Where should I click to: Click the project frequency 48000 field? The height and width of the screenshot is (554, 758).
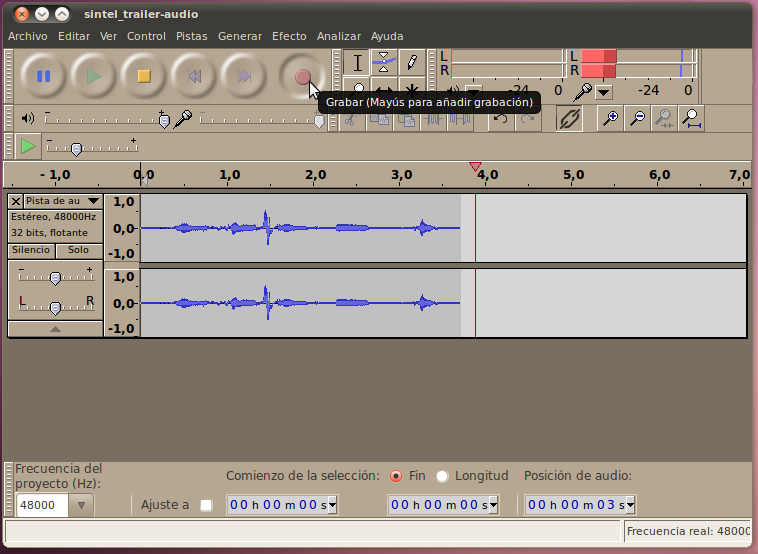(43, 506)
